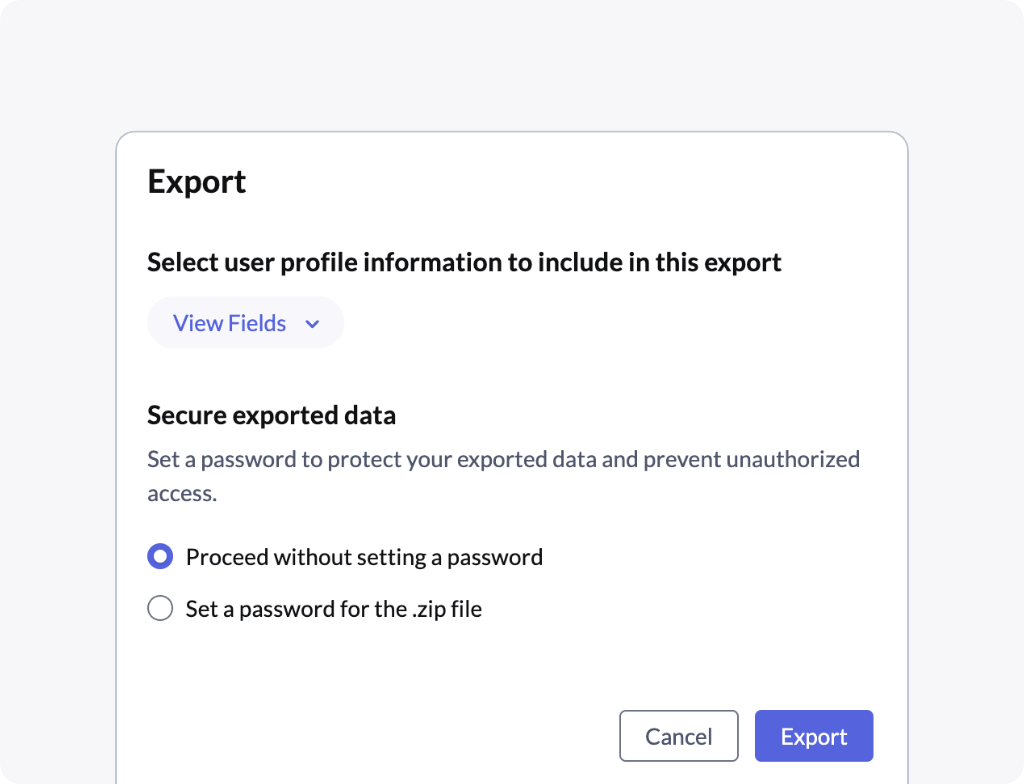
Task: Show the user profile fields list
Action: [245, 323]
